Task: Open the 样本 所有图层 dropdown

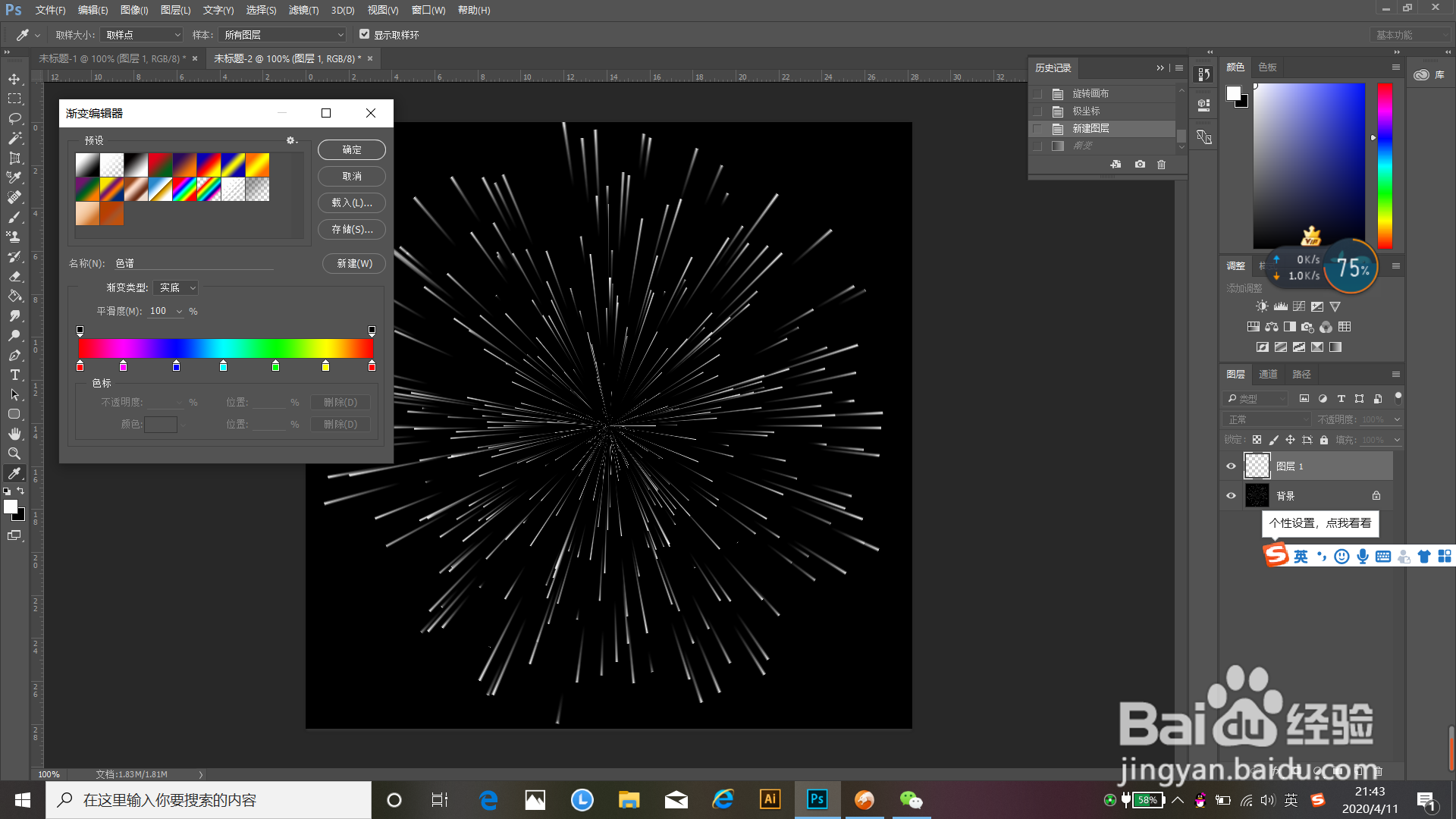Action: click(282, 35)
